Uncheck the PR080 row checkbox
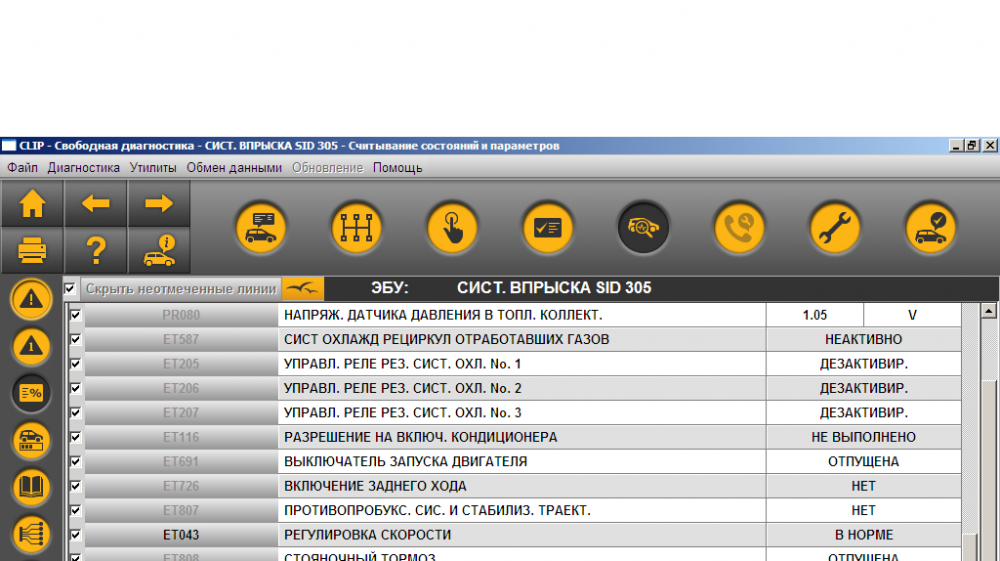This screenshot has height=561, width=1000. [75, 315]
